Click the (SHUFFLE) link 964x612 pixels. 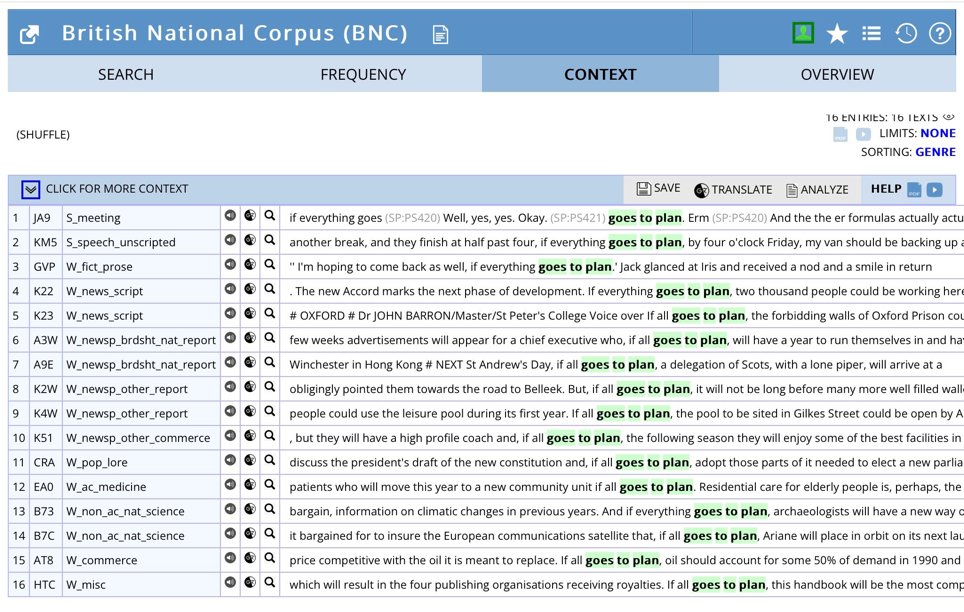coord(43,135)
